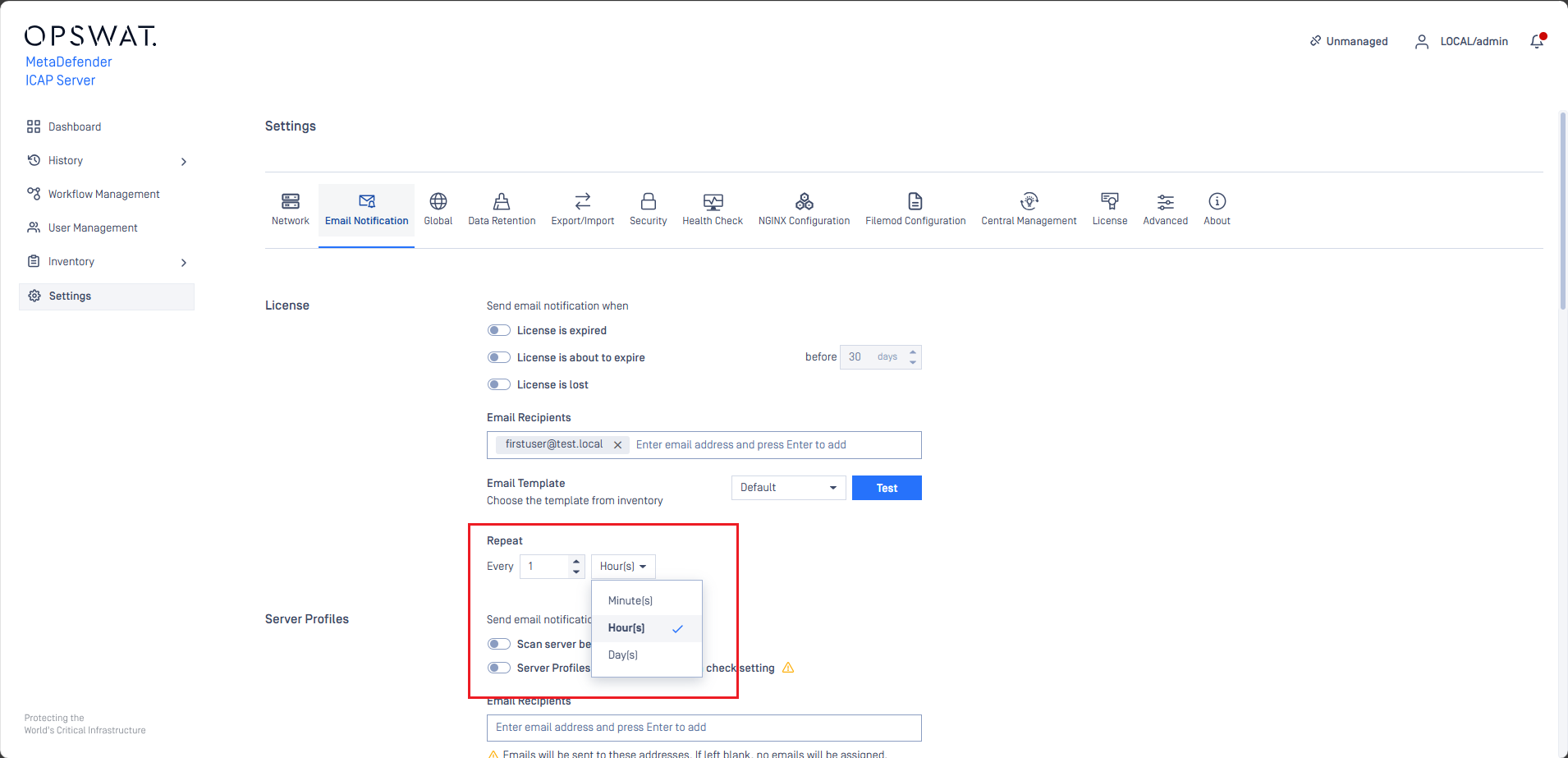This screenshot has height=758, width=1568.
Task: Open Workflow Management from the sidebar
Action: [x=103, y=195]
